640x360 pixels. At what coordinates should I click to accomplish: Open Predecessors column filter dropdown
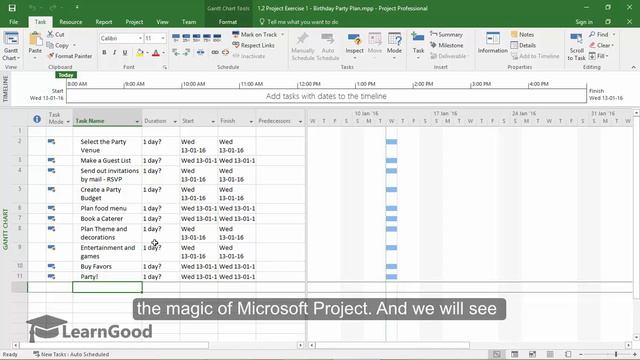pos(300,122)
